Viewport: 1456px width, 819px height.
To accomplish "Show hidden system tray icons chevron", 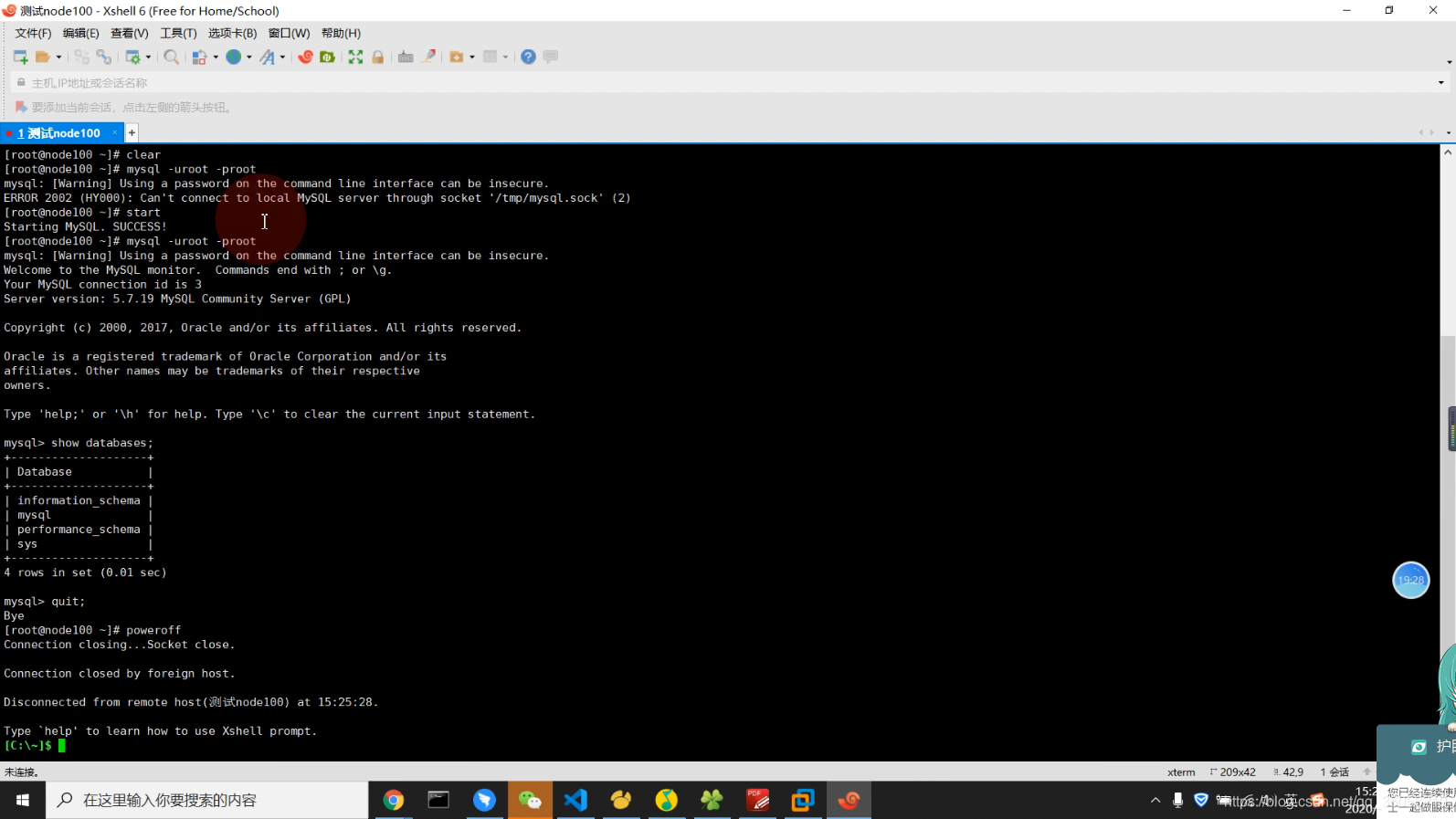I will pyautogui.click(x=1155, y=800).
